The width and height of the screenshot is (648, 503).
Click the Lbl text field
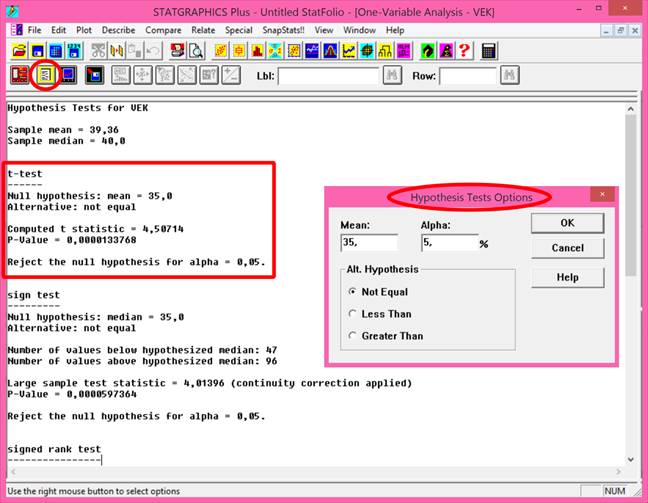(328, 76)
